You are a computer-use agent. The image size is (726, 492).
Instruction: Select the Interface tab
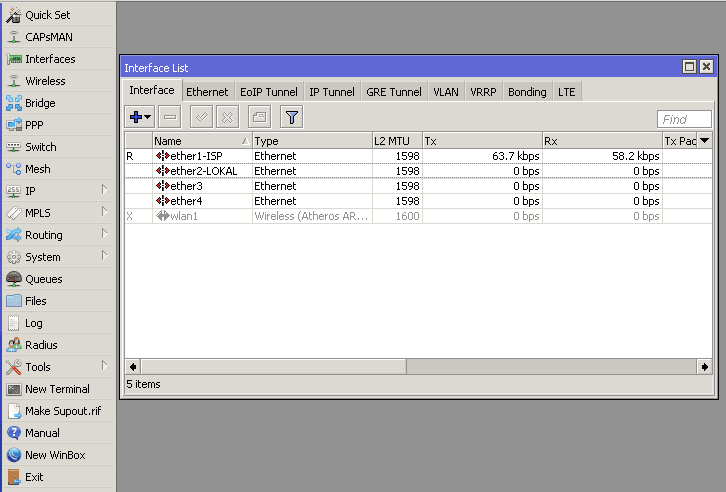152,90
